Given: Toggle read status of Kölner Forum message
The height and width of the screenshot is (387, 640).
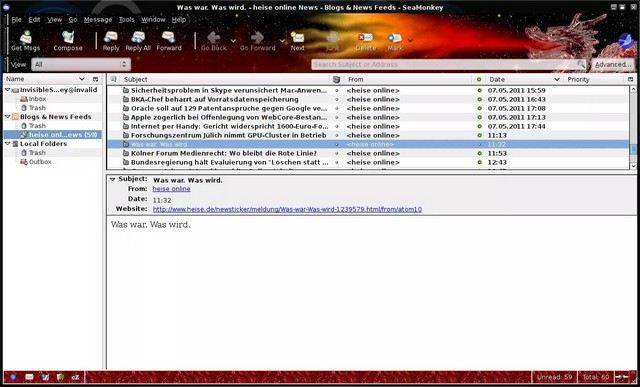Looking at the screenshot, I should [479, 153].
